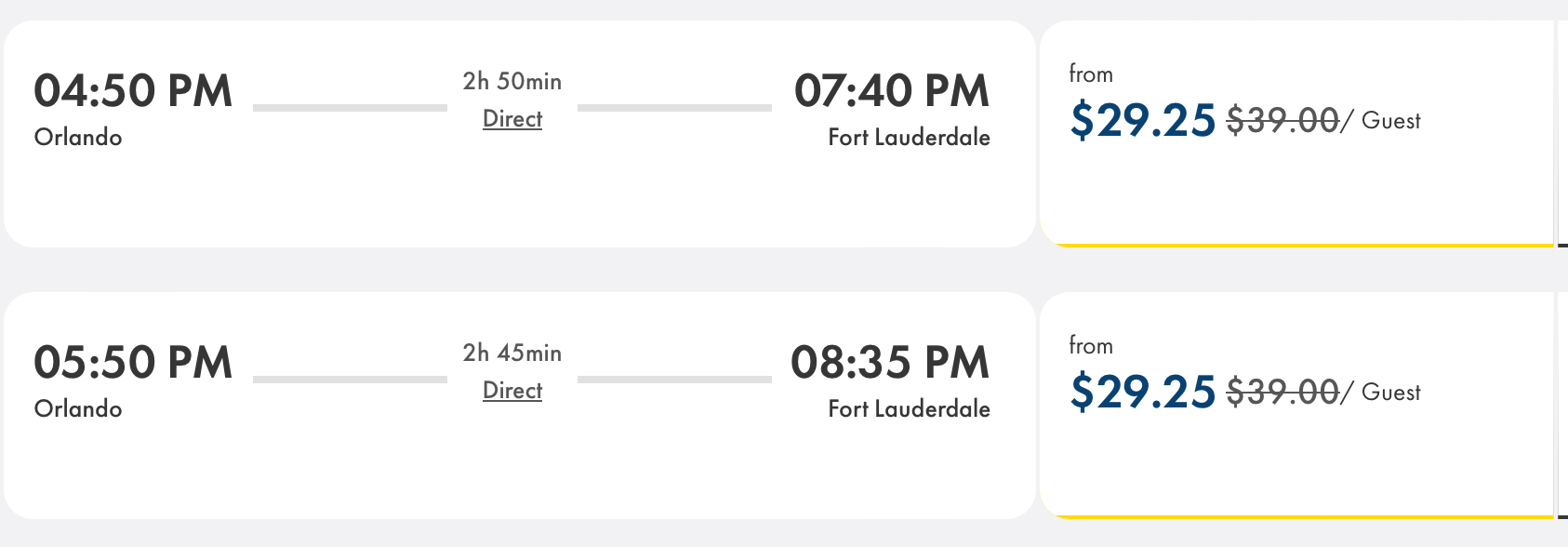Click the 08:35 PM arrival time
Viewport: 1568px width, 547px height.
pyautogui.click(x=890, y=363)
